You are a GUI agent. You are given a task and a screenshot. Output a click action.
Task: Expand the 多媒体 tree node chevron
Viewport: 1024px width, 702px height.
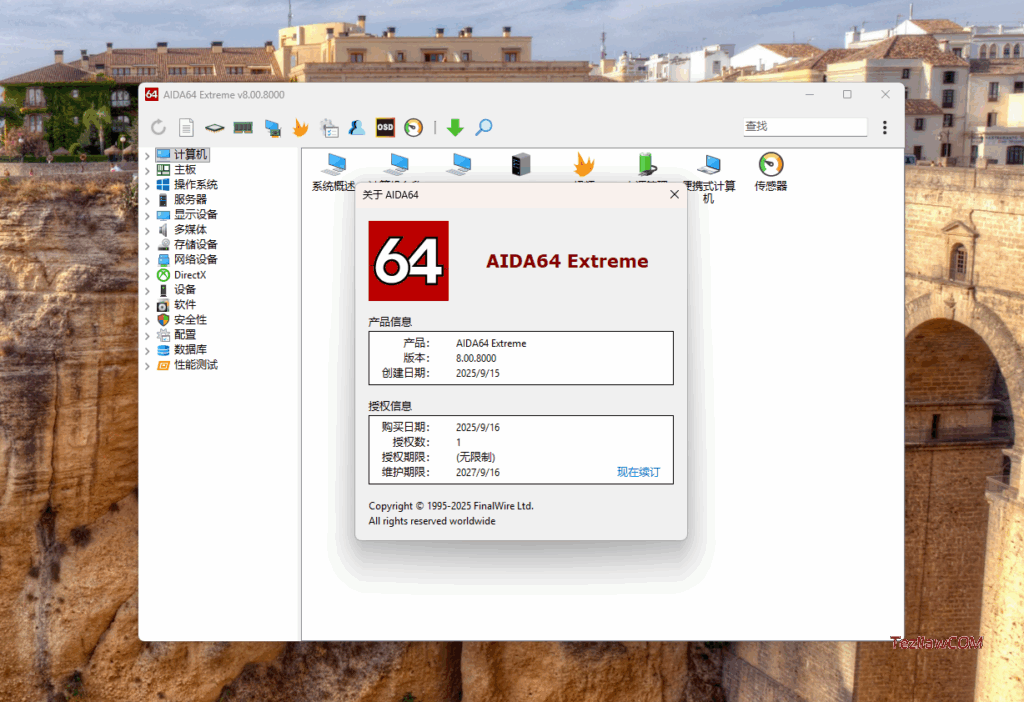pyautogui.click(x=148, y=231)
